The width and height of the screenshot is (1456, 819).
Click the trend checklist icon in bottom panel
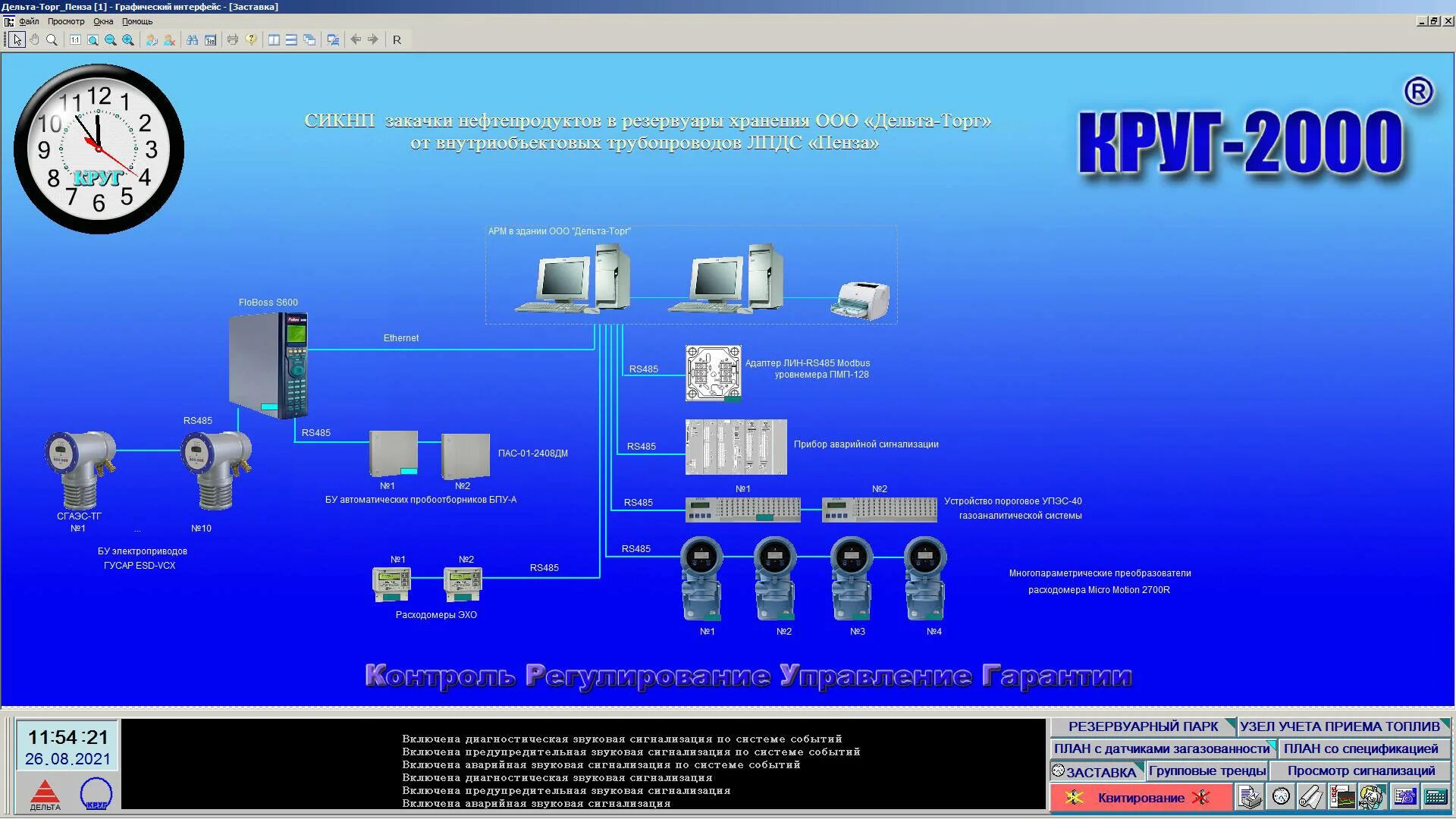pyautogui.click(x=1341, y=797)
